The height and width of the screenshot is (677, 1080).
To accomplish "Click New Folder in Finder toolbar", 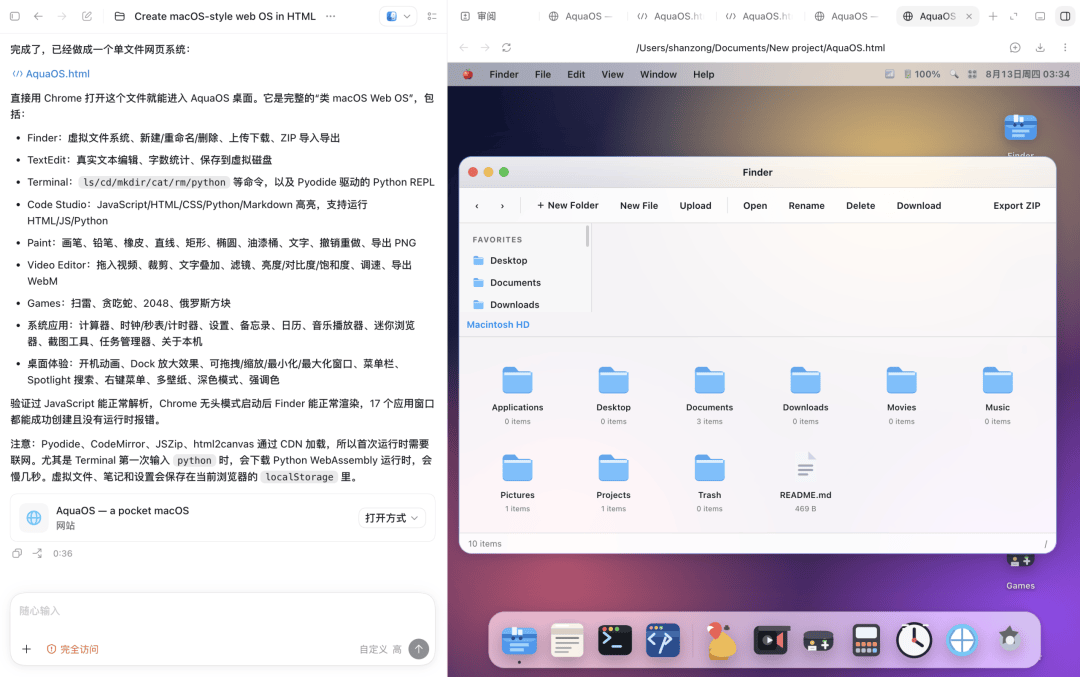I will (568, 206).
